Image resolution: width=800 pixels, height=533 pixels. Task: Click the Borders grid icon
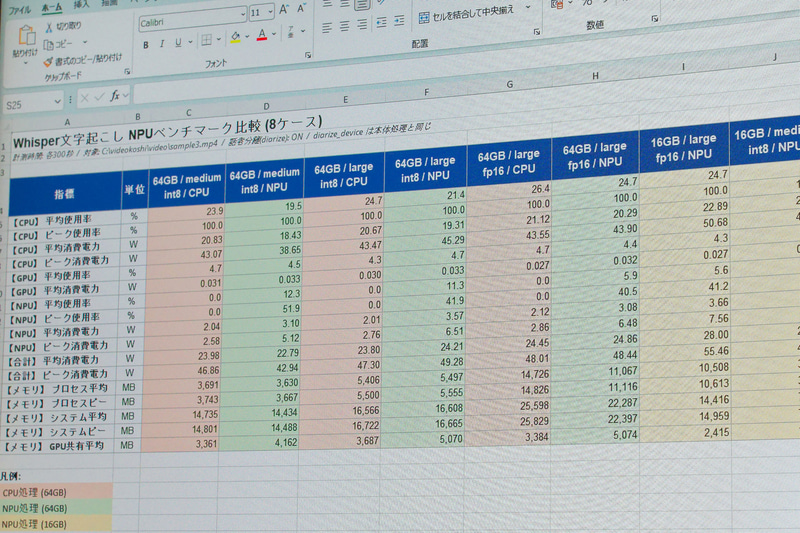coord(206,40)
